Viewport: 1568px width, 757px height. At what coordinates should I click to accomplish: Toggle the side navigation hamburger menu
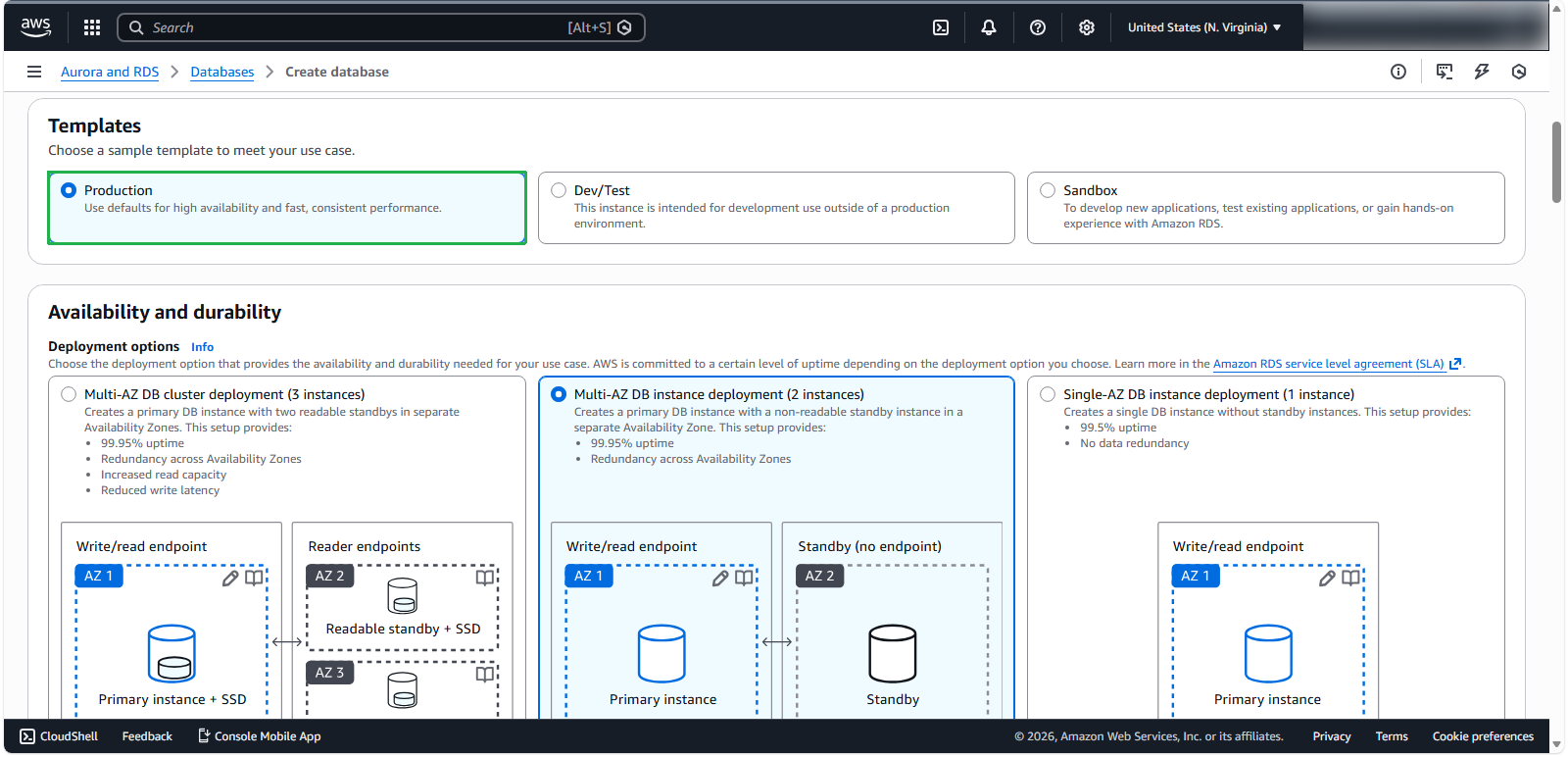[34, 72]
